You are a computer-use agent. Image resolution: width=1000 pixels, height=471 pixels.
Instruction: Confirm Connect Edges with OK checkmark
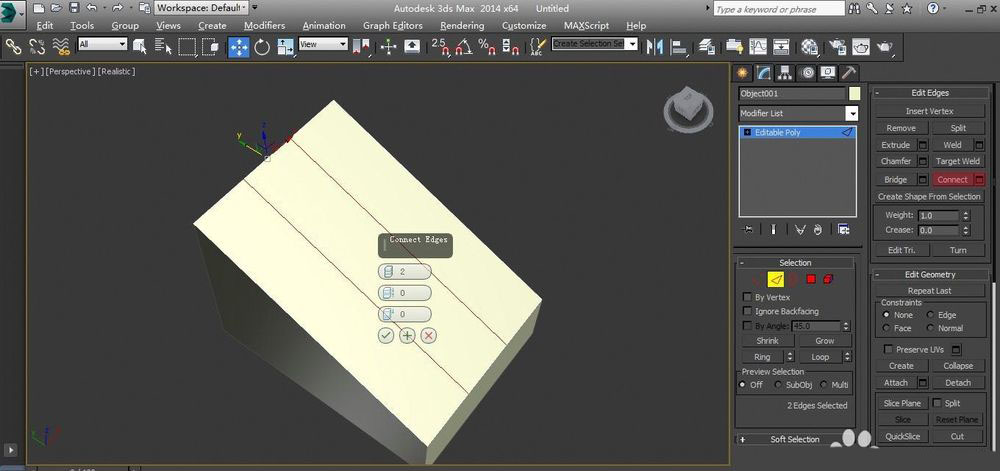click(x=386, y=335)
